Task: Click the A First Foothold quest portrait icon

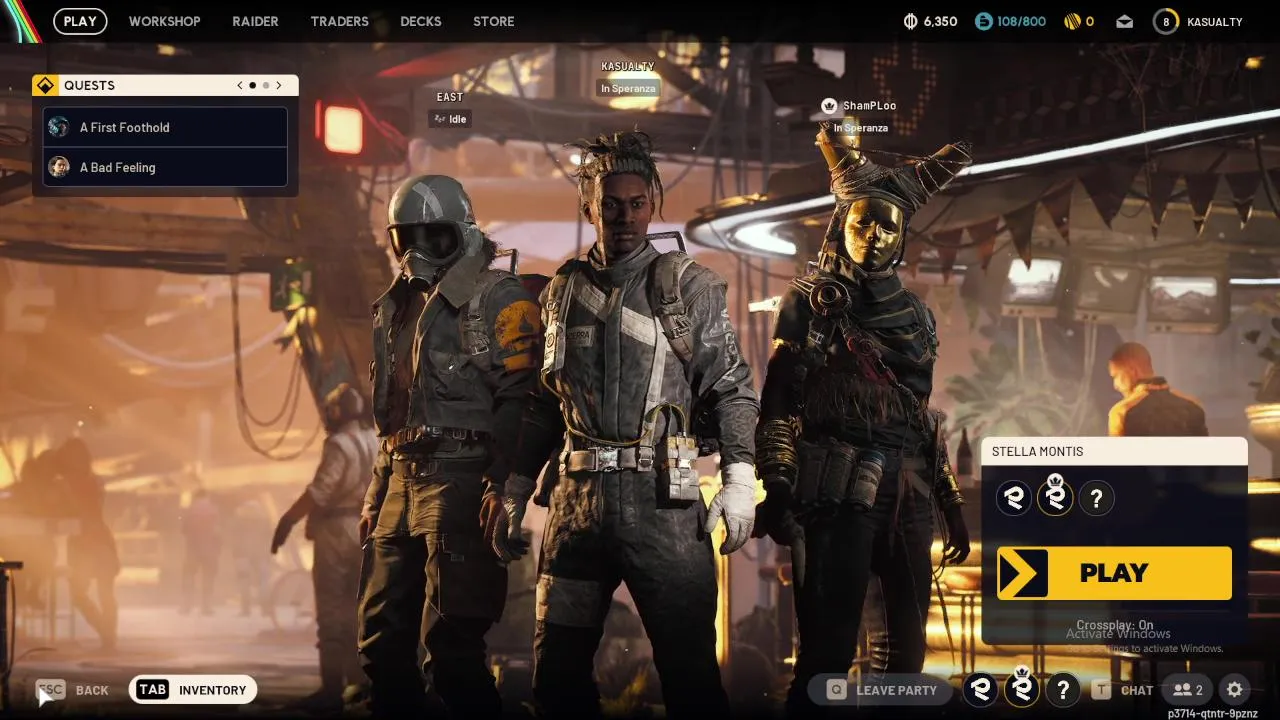Action: pyautogui.click(x=59, y=127)
